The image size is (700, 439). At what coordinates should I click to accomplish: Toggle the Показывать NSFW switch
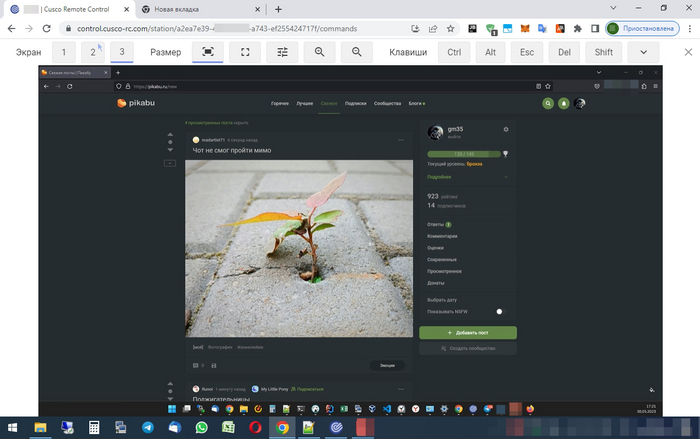pyautogui.click(x=500, y=312)
